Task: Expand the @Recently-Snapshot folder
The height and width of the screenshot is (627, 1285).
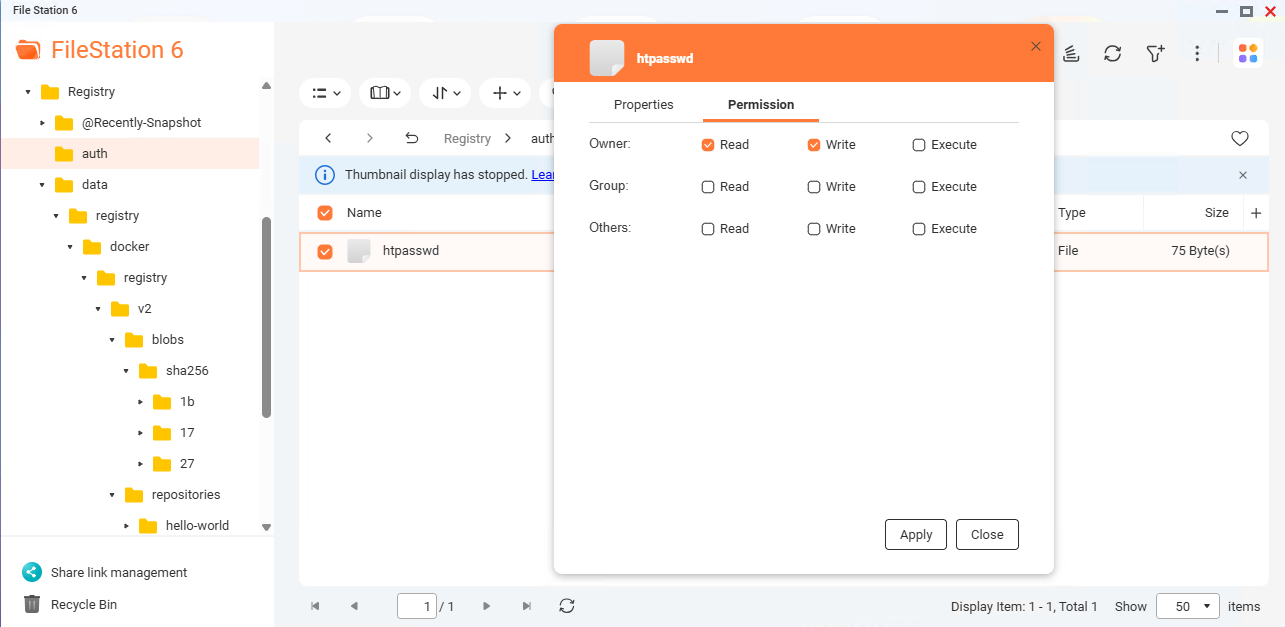Action: tap(42, 123)
